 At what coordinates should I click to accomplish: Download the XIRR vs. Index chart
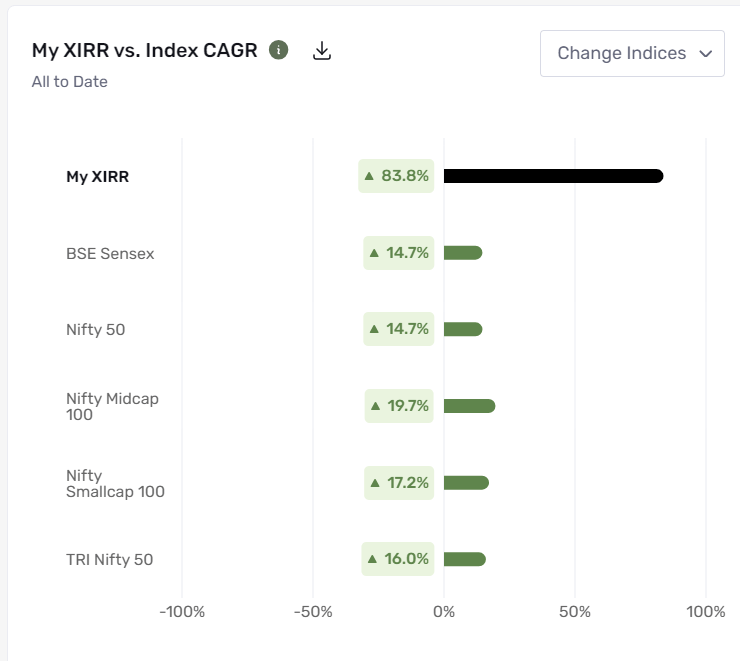tap(321, 51)
